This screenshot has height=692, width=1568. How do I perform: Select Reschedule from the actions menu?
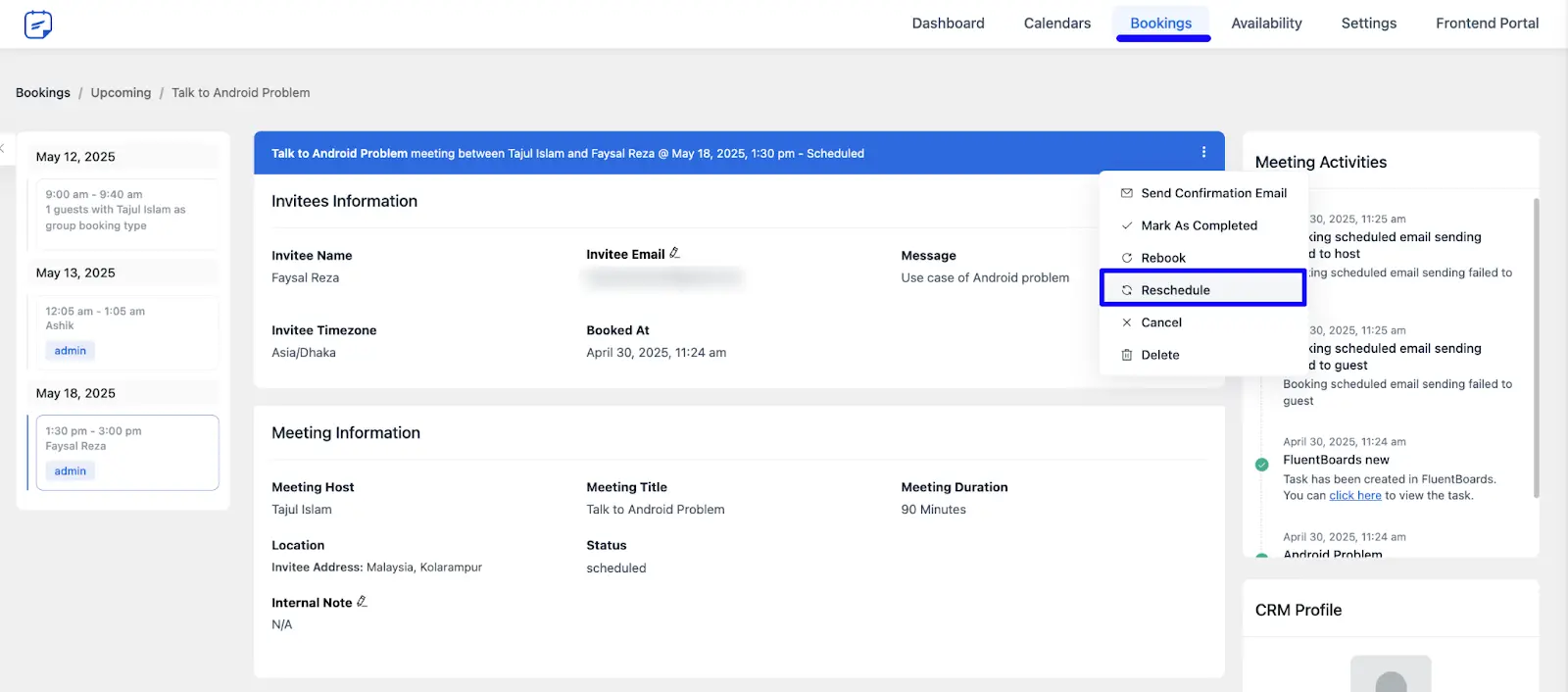pos(1203,290)
